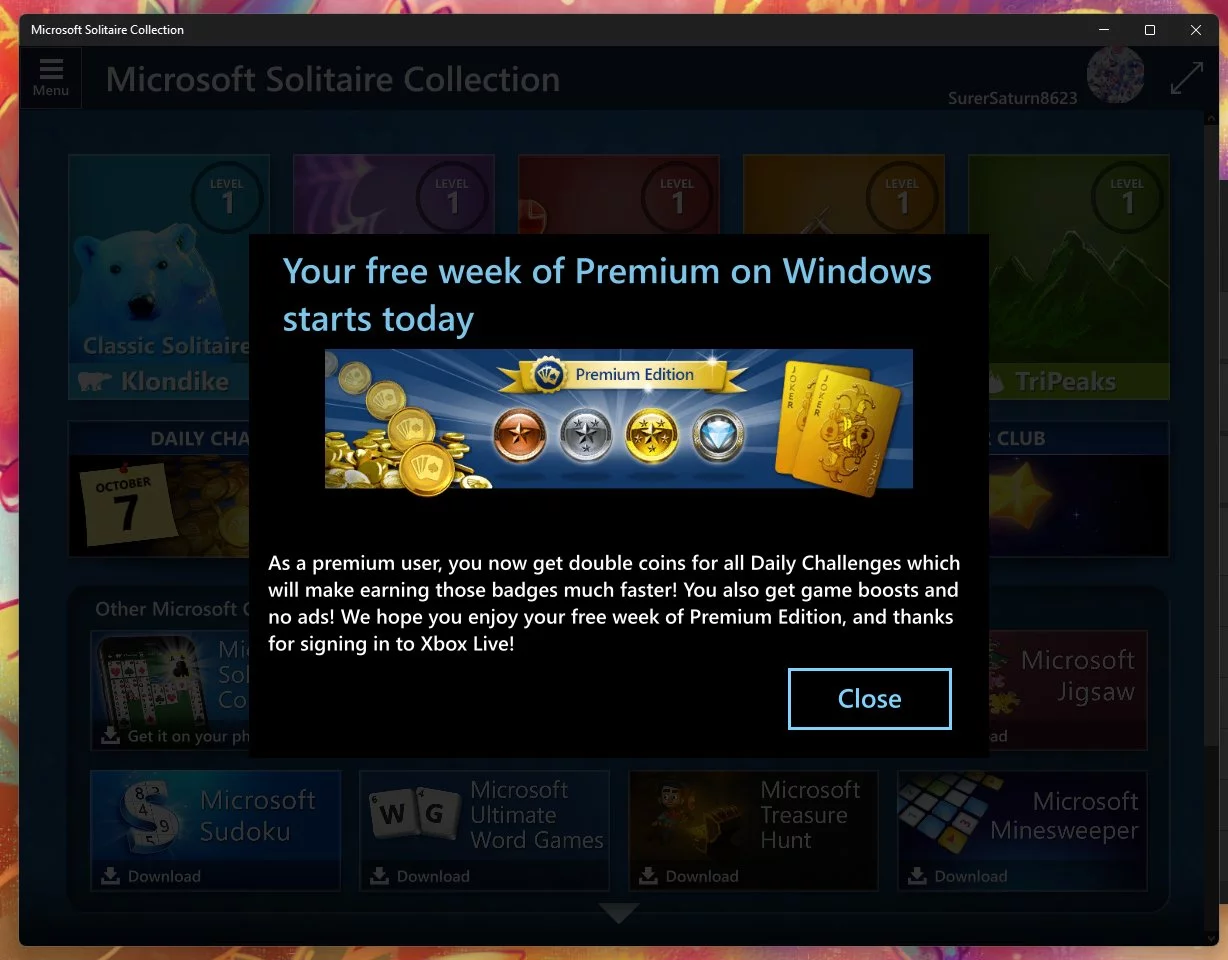Click the TriPeaks level 1 badge
1228x960 pixels.
1127,197
